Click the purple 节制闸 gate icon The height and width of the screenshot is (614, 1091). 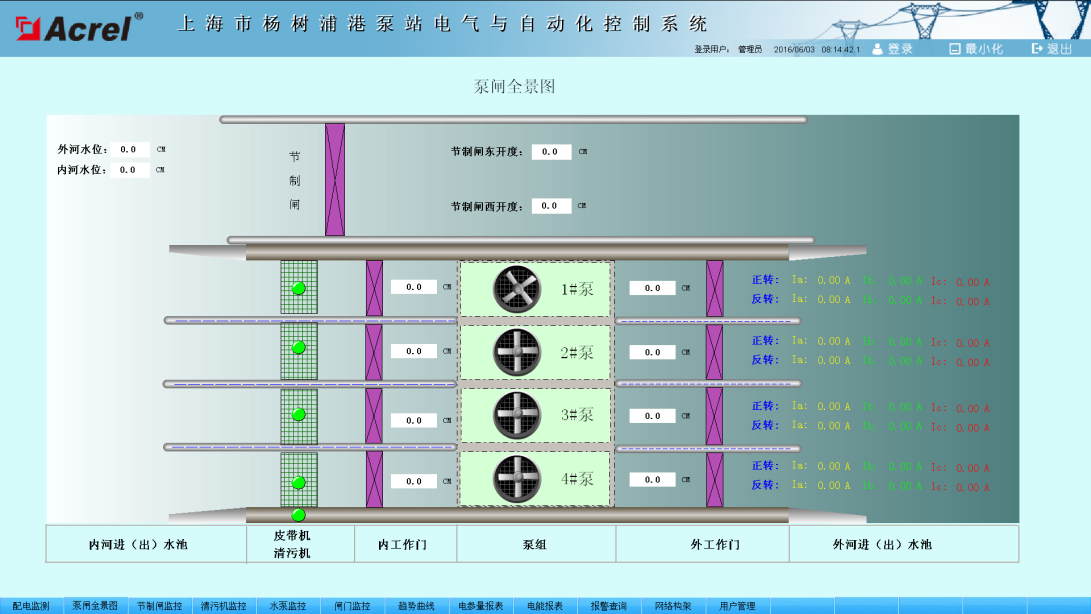[335, 180]
